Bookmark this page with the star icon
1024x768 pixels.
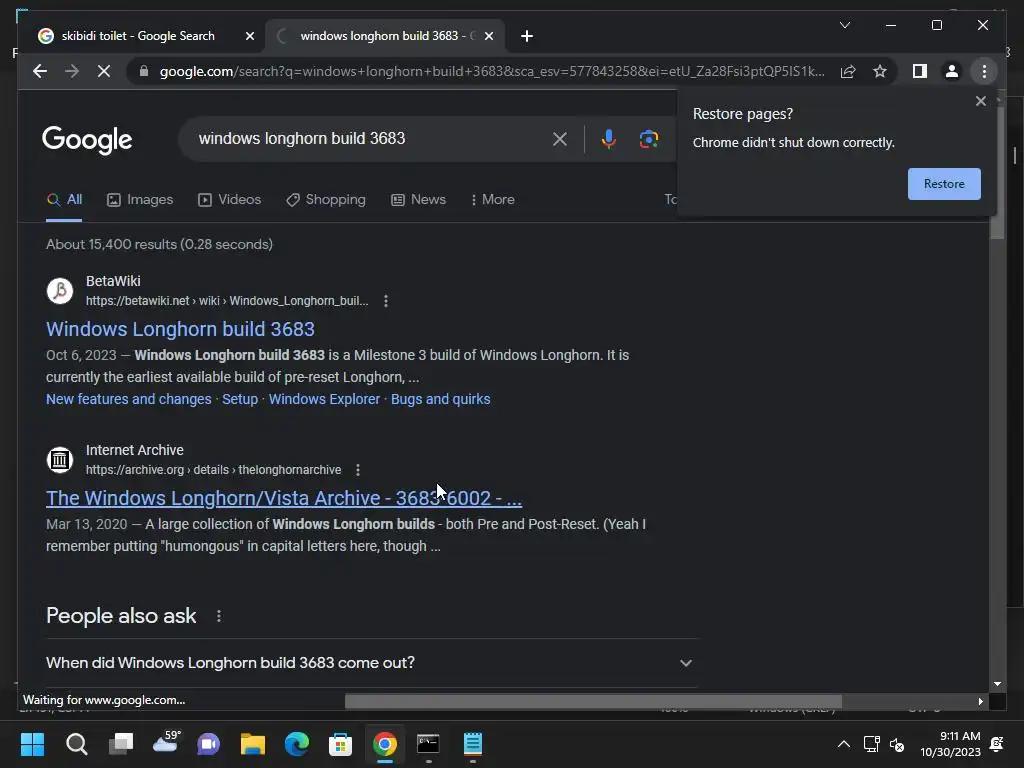880,71
